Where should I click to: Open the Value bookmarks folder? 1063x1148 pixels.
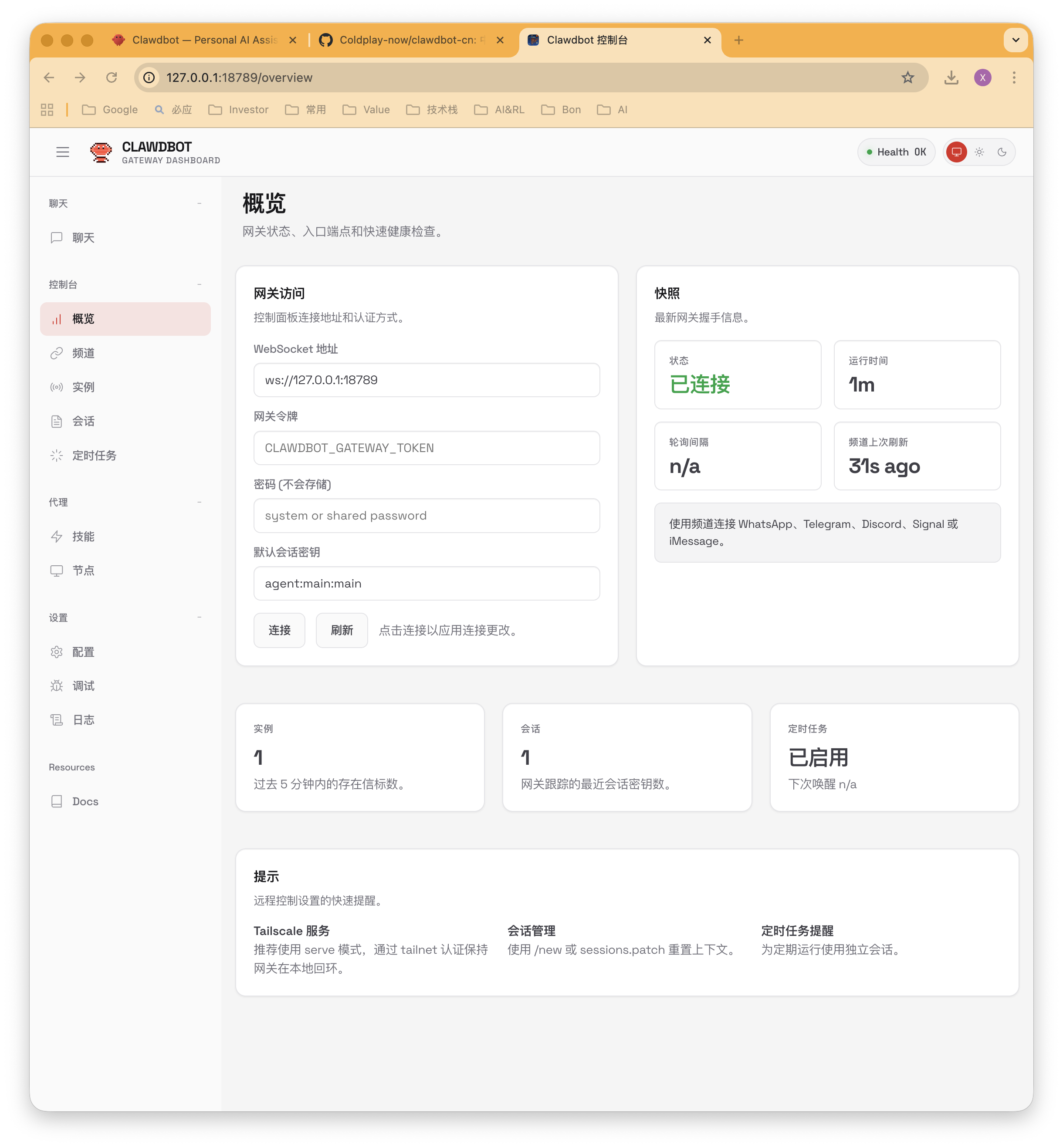tap(366, 110)
